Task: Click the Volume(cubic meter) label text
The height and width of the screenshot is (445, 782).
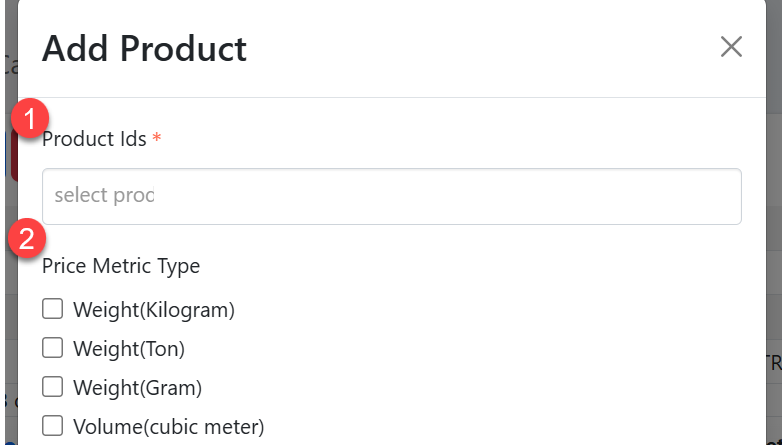Action: coord(168,427)
